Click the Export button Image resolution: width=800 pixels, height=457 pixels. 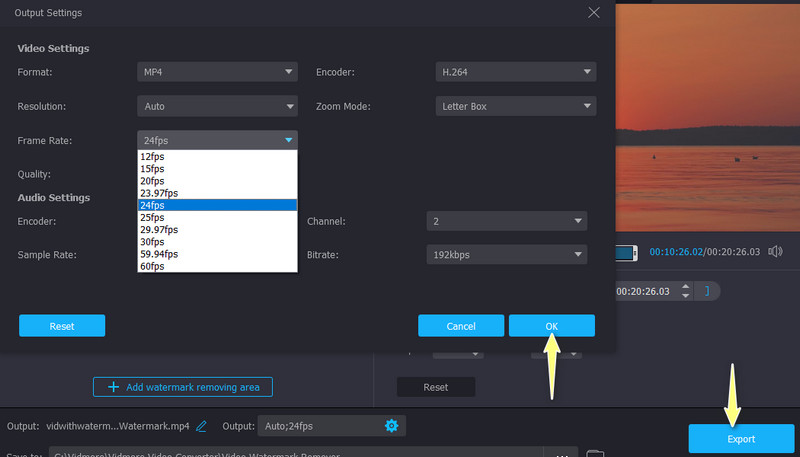742,438
